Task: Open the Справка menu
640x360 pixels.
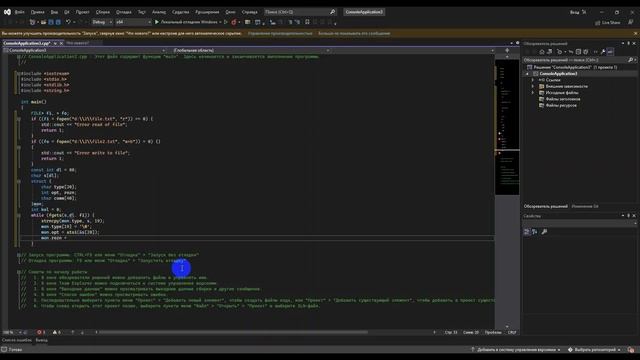Action: pyautogui.click(x=249, y=12)
